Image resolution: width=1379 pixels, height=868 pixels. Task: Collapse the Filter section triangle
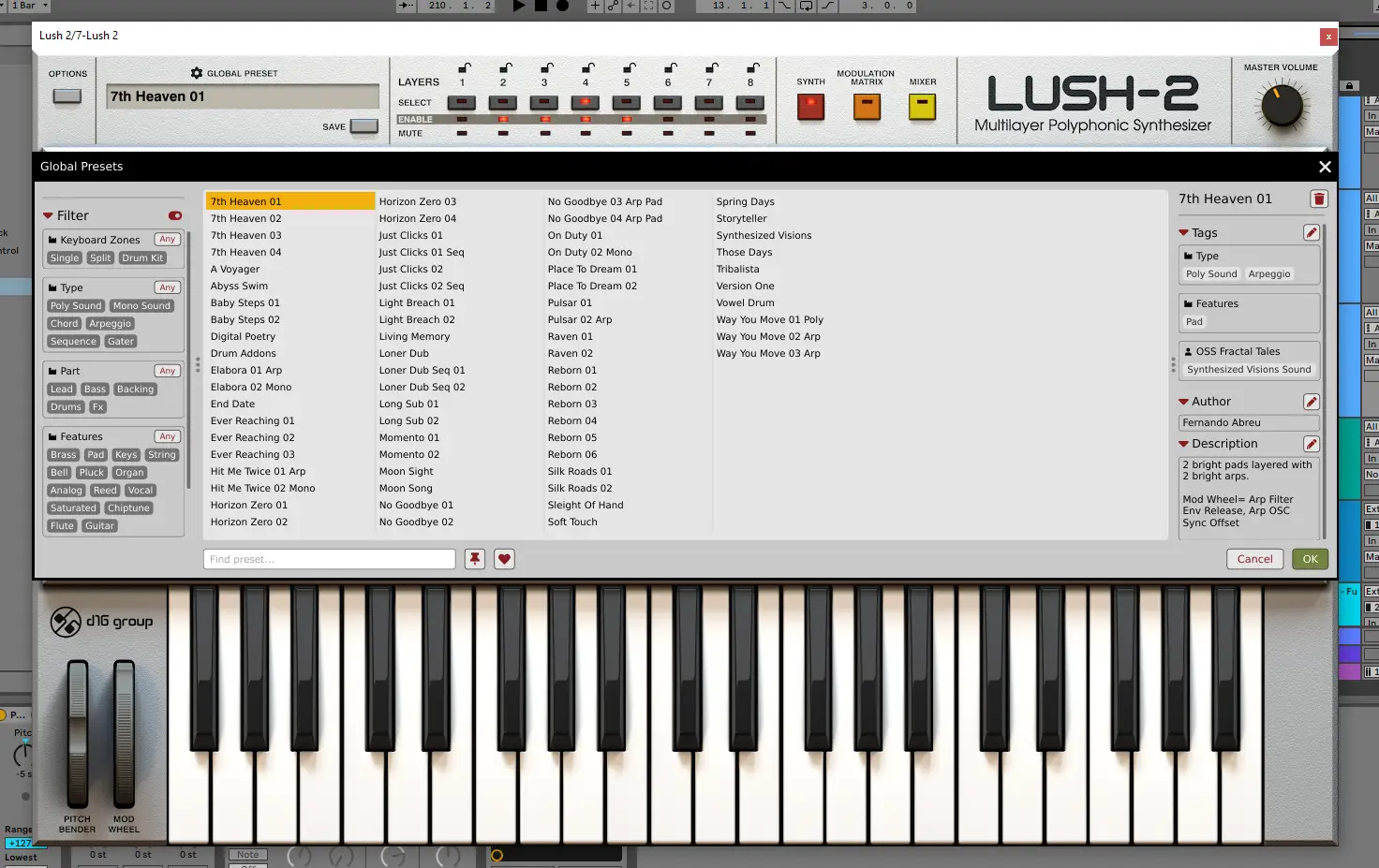48,216
